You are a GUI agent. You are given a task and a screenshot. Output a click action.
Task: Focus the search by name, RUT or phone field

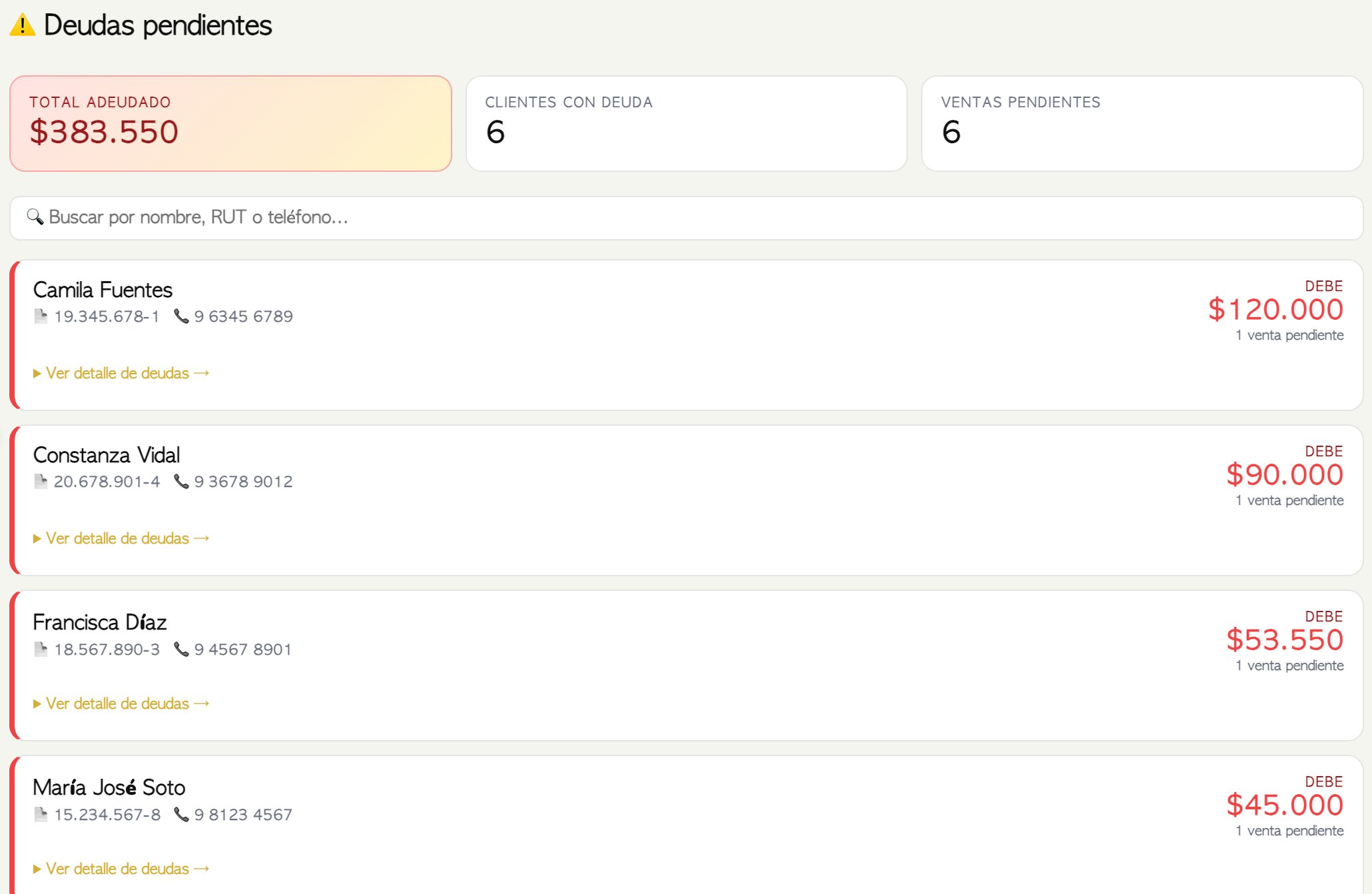tap(686, 218)
